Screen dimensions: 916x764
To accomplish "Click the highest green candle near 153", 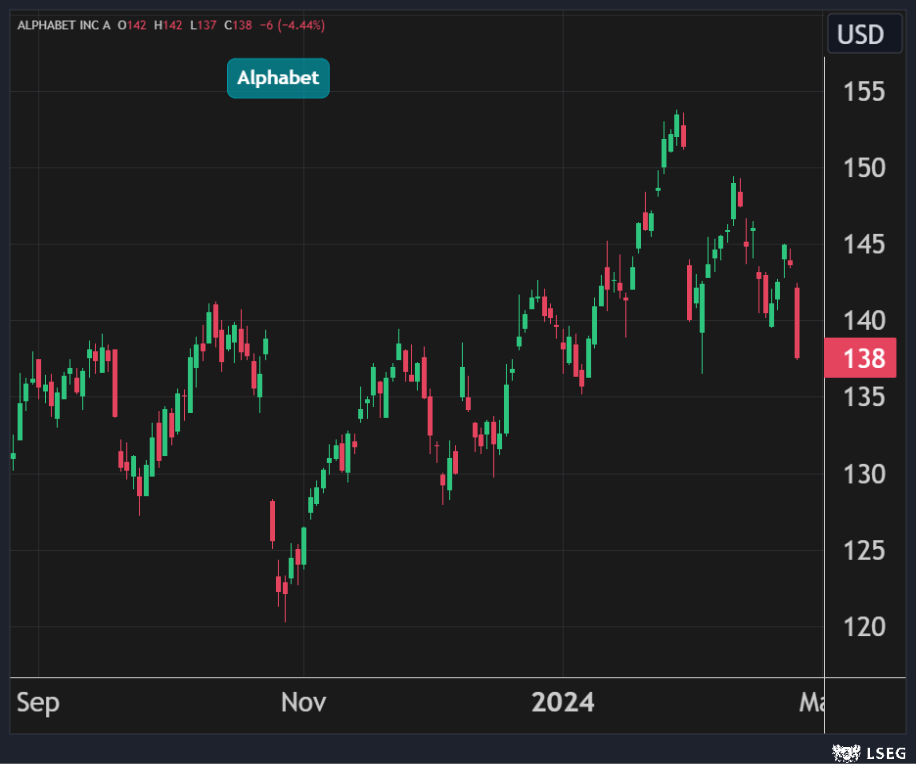I will coord(677,125).
